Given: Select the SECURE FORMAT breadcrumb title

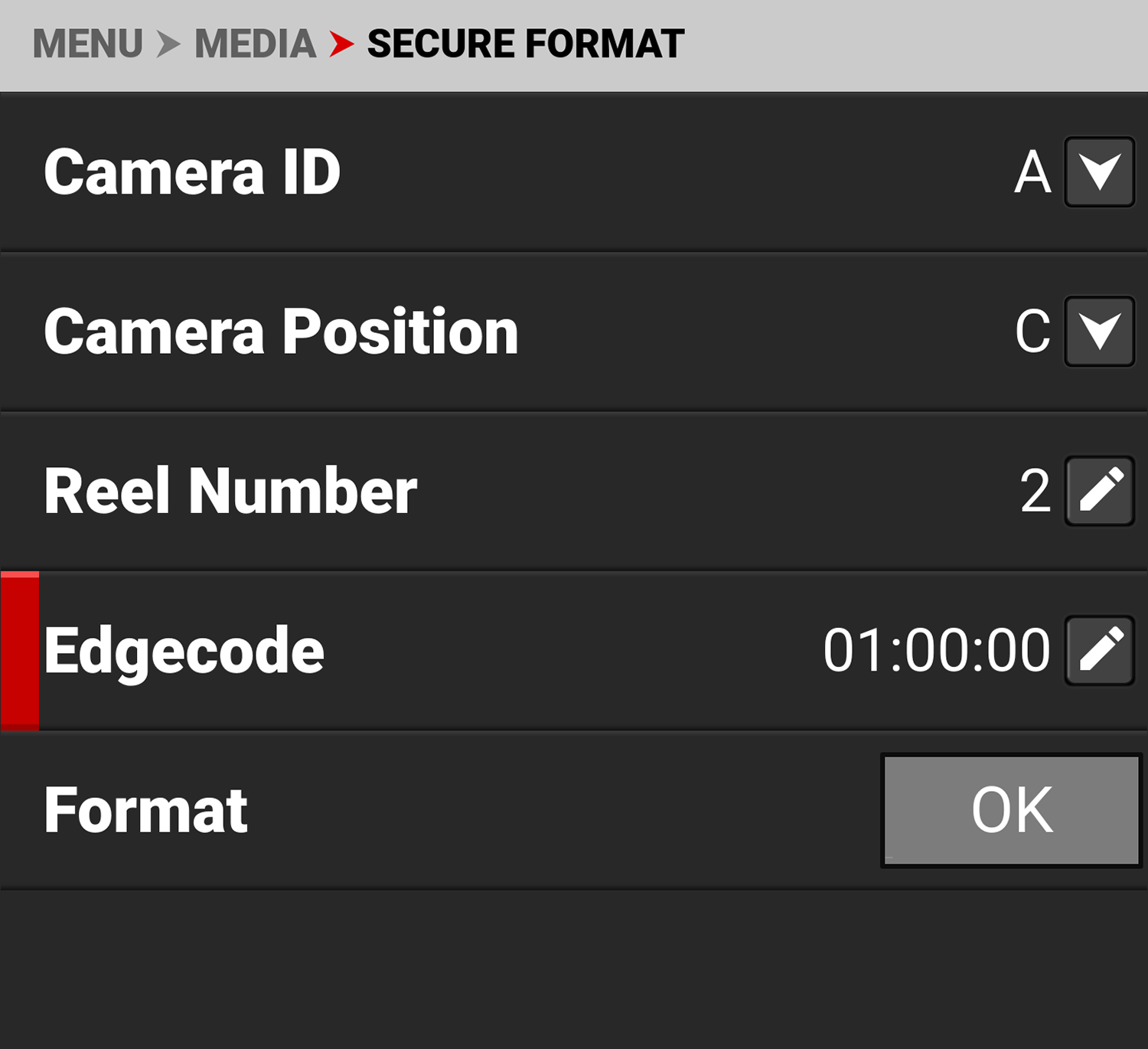Looking at the screenshot, I should 523,42.
